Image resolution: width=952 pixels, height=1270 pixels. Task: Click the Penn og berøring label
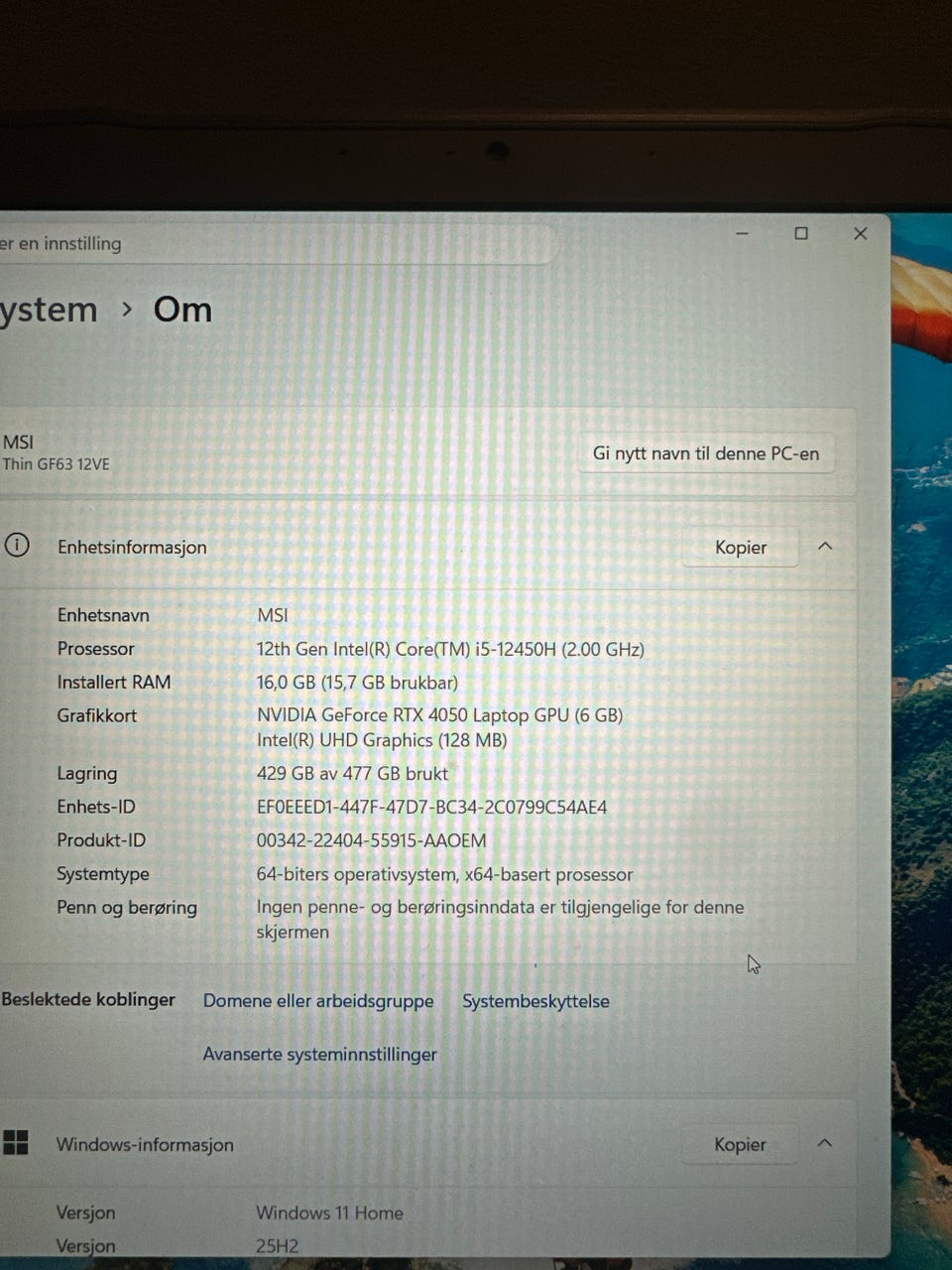127,908
